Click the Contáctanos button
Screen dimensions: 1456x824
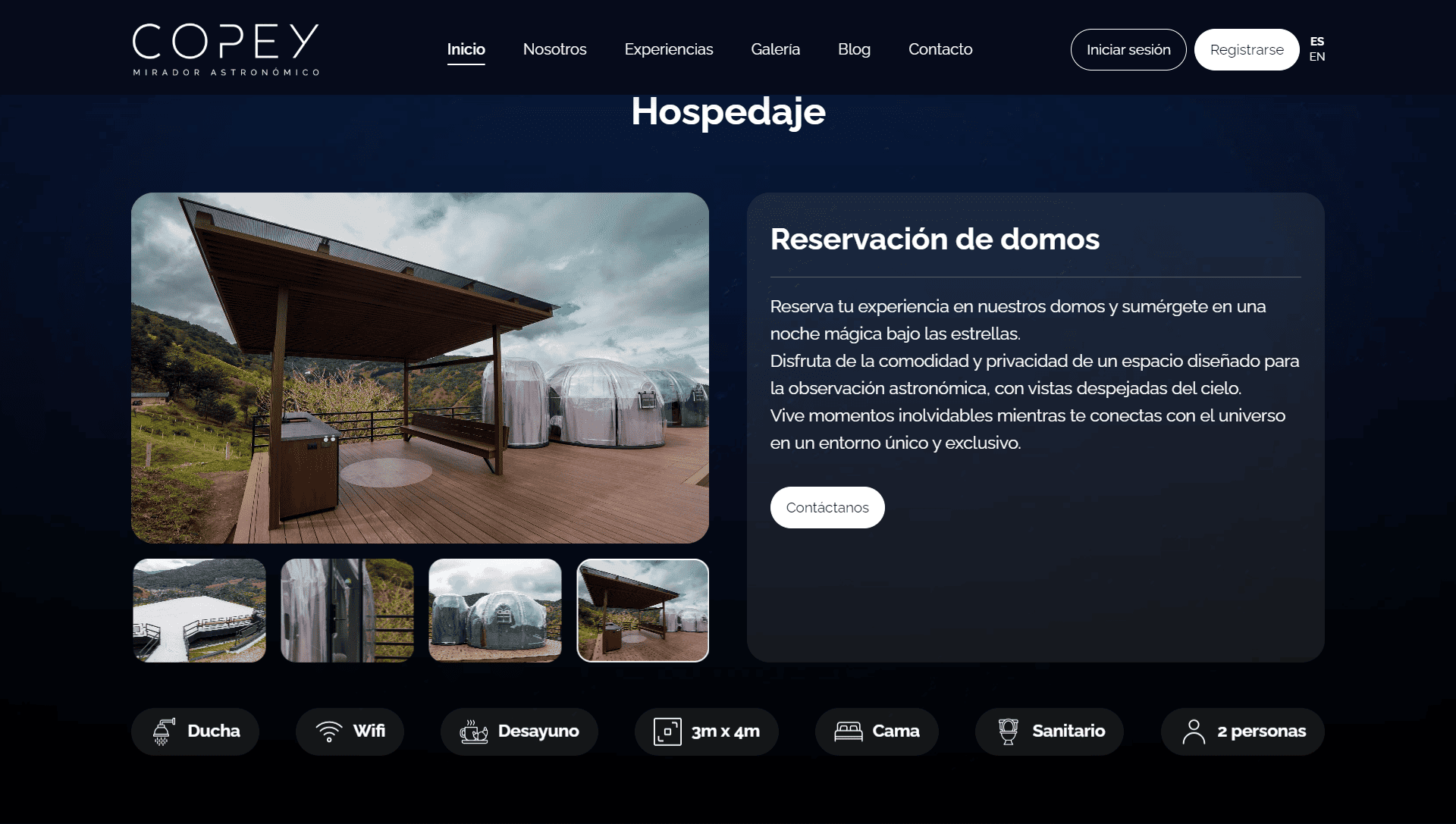[827, 507]
